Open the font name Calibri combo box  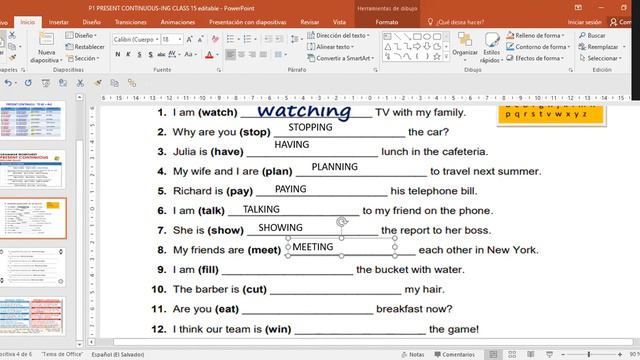[x=136, y=39]
